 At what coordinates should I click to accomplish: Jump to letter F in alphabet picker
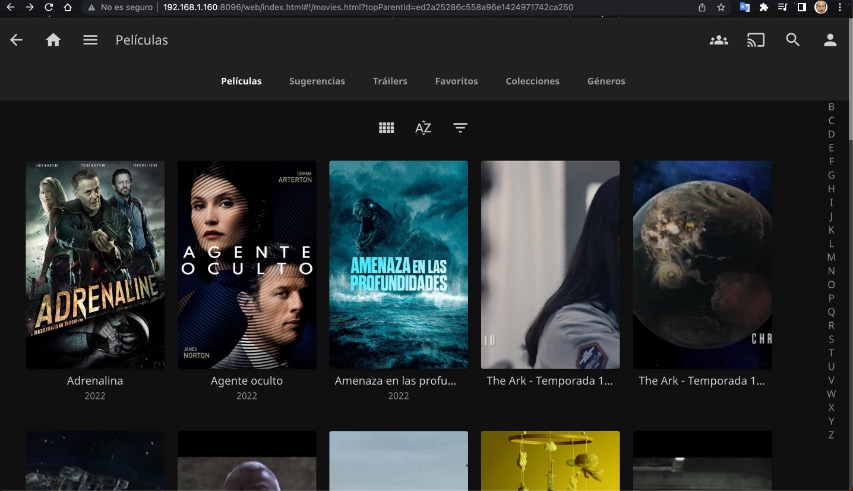831,161
